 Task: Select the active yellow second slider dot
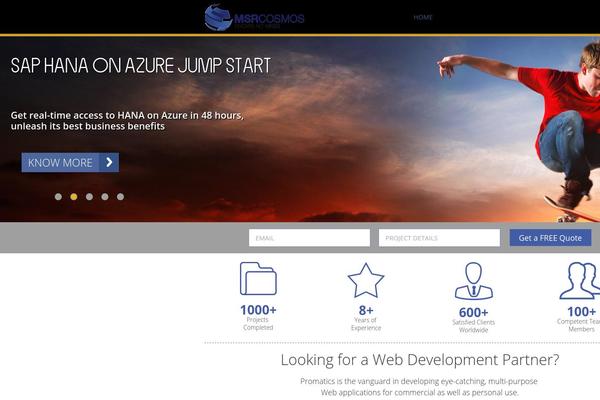tap(74, 197)
